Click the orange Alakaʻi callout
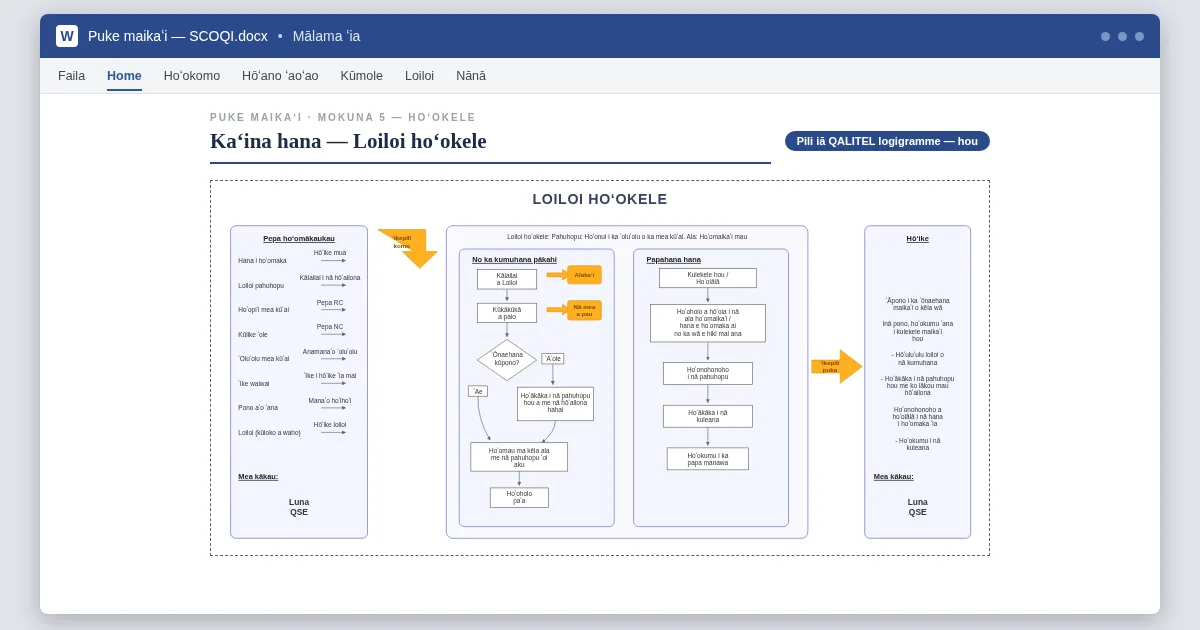Screen dimensions: 1200x630 point(584,275)
